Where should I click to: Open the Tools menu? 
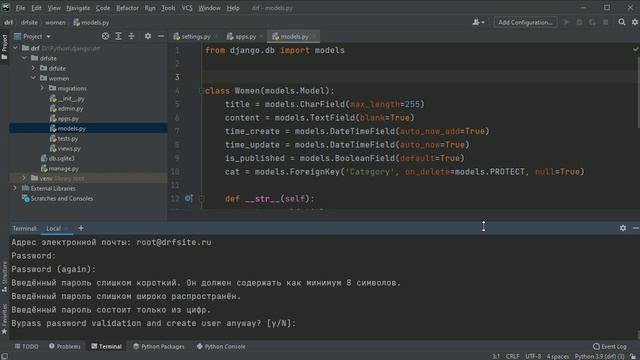coord(168,8)
